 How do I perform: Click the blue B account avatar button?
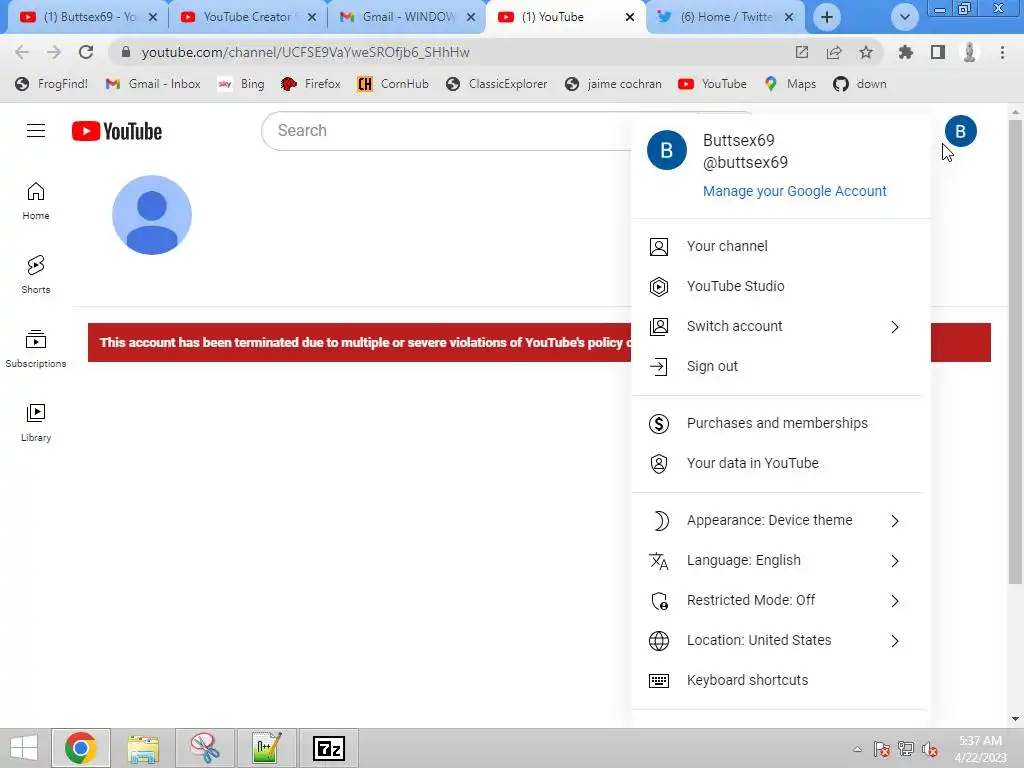(x=961, y=131)
